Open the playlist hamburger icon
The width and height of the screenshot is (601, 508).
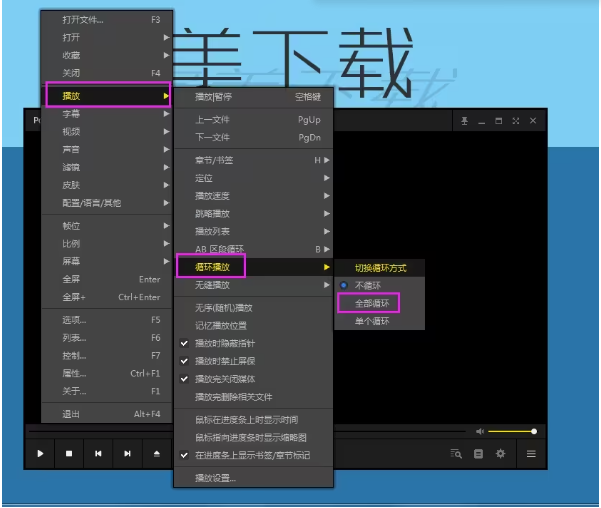click(531, 454)
